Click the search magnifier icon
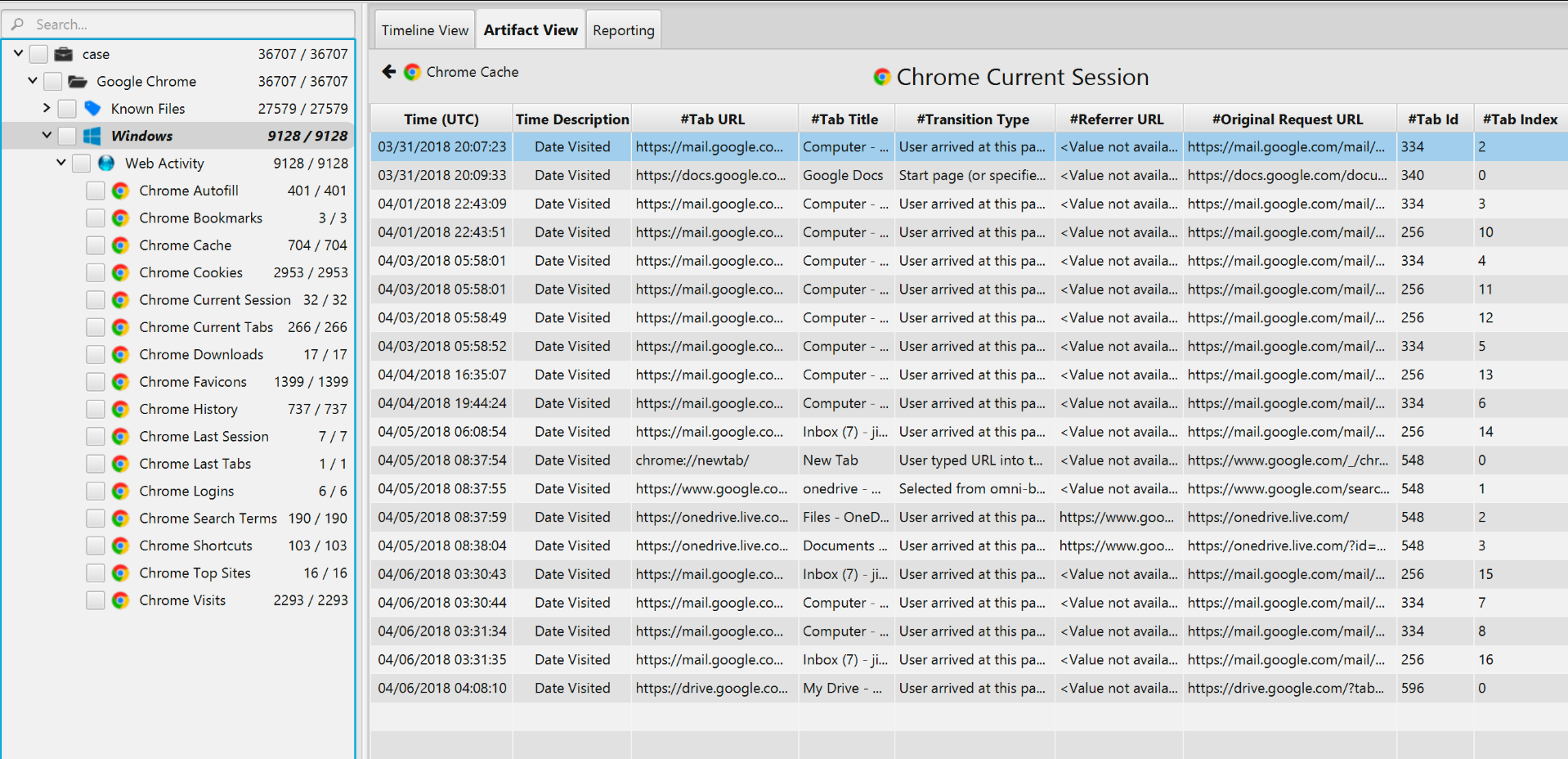The width and height of the screenshot is (1568, 759). point(18,25)
